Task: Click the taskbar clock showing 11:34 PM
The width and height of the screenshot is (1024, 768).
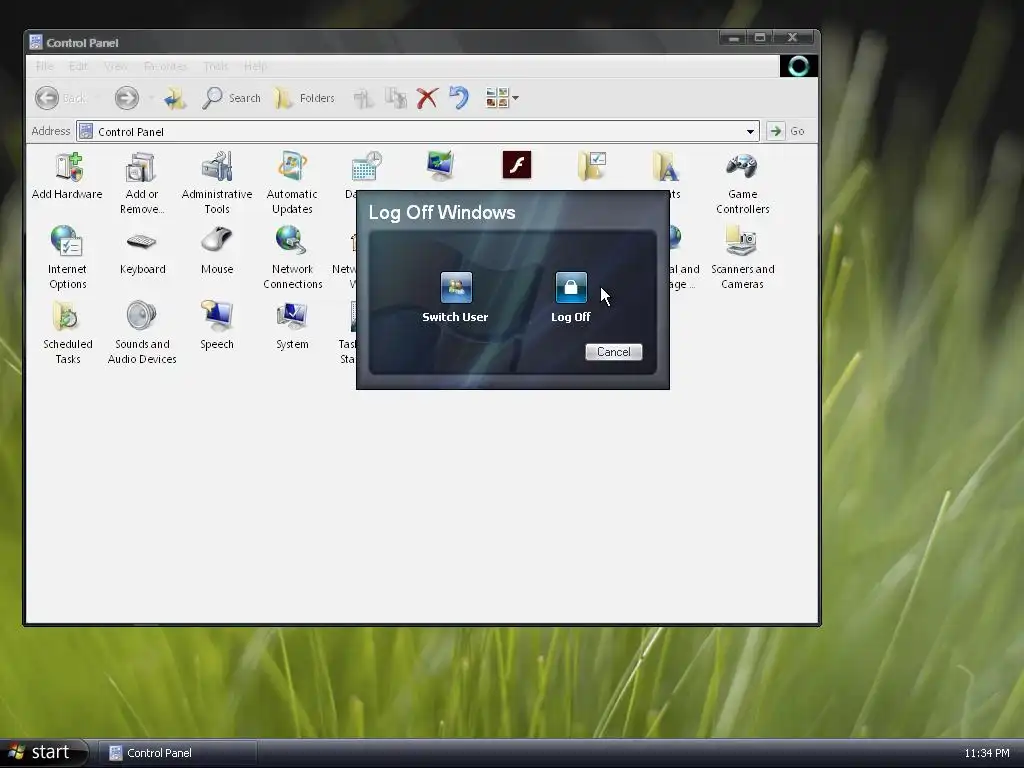Action: click(x=987, y=753)
